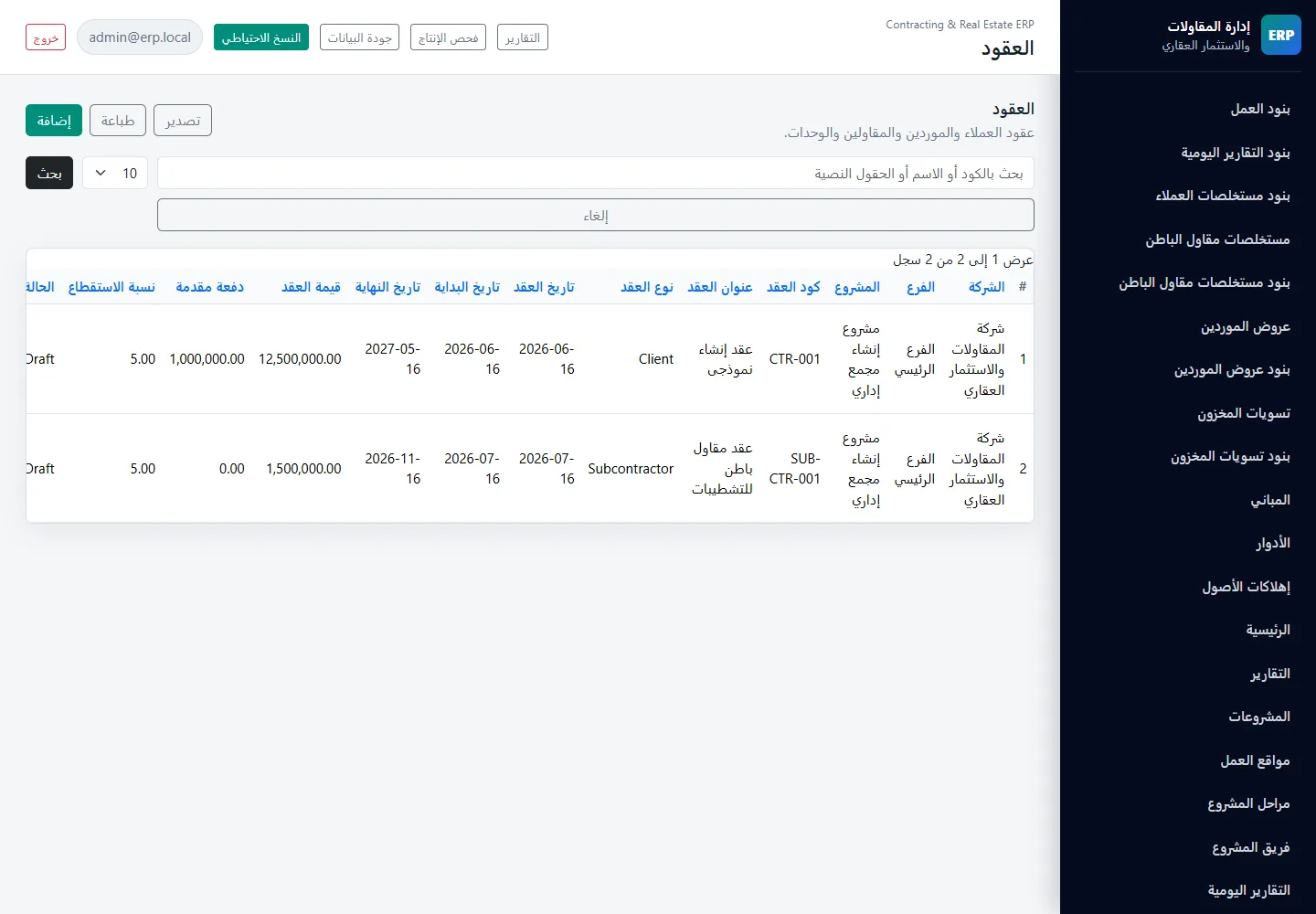Click the طباعة print button
Screen dimensions: 1316x914
pos(118,121)
